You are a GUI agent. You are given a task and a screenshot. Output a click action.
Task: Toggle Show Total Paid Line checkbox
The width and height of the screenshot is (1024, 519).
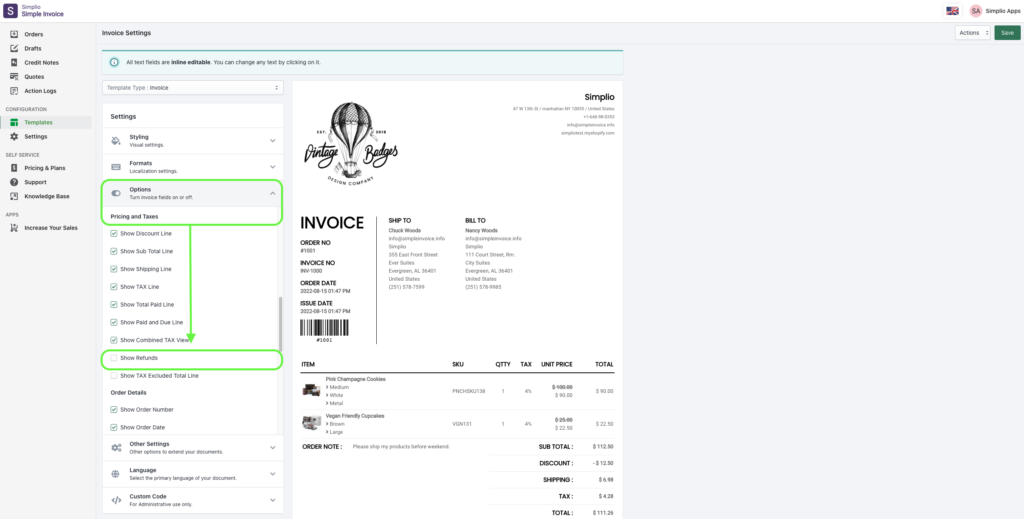coord(114,304)
